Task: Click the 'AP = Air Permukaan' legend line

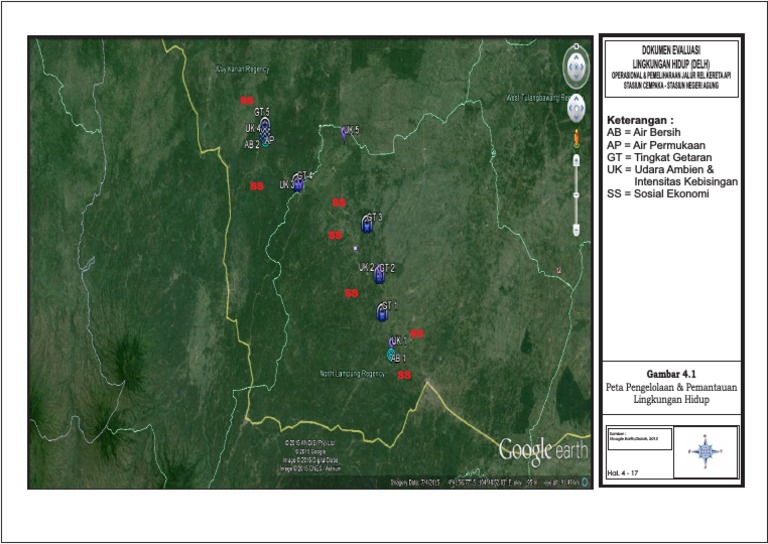Action: (656, 145)
